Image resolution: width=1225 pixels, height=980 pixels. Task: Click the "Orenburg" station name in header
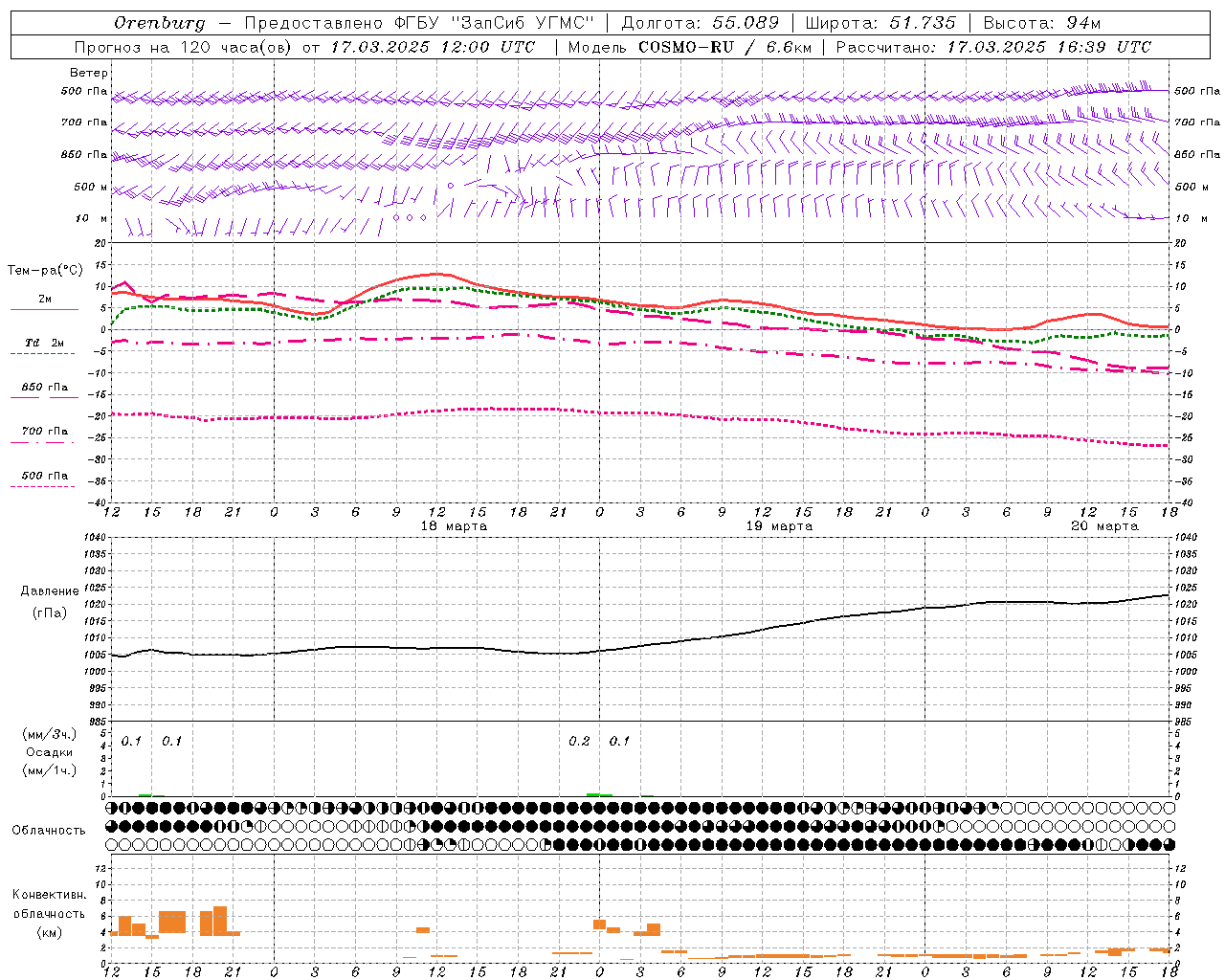point(160,23)
